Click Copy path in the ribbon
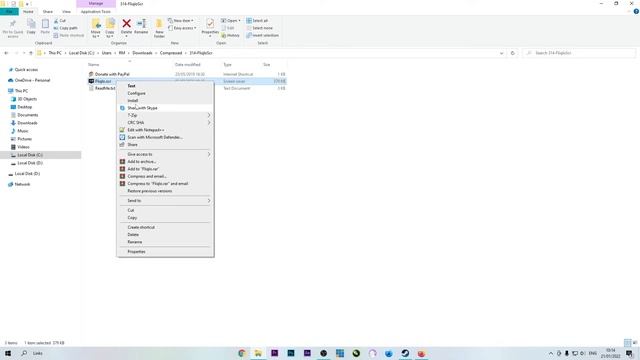Image resolution: width=640 pixels, height=360 pixels. coord(65,28)
